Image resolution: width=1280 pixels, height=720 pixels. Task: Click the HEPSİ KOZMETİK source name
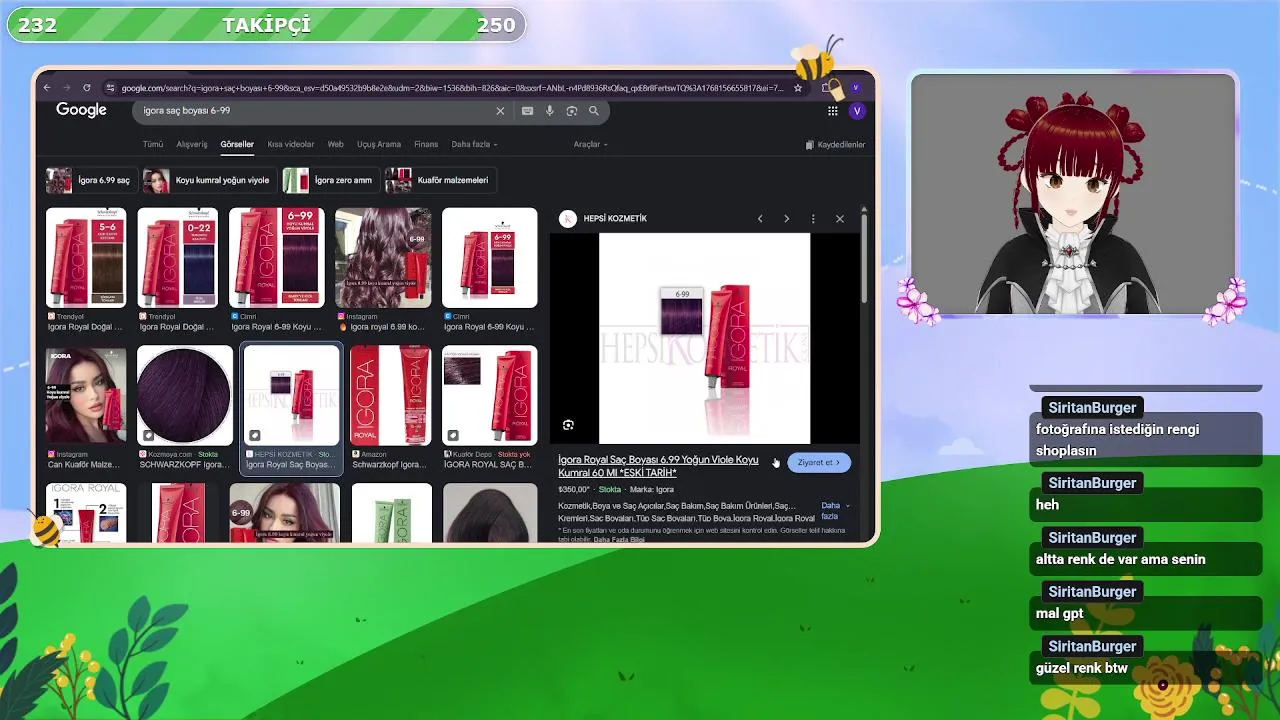pos(615,219)
